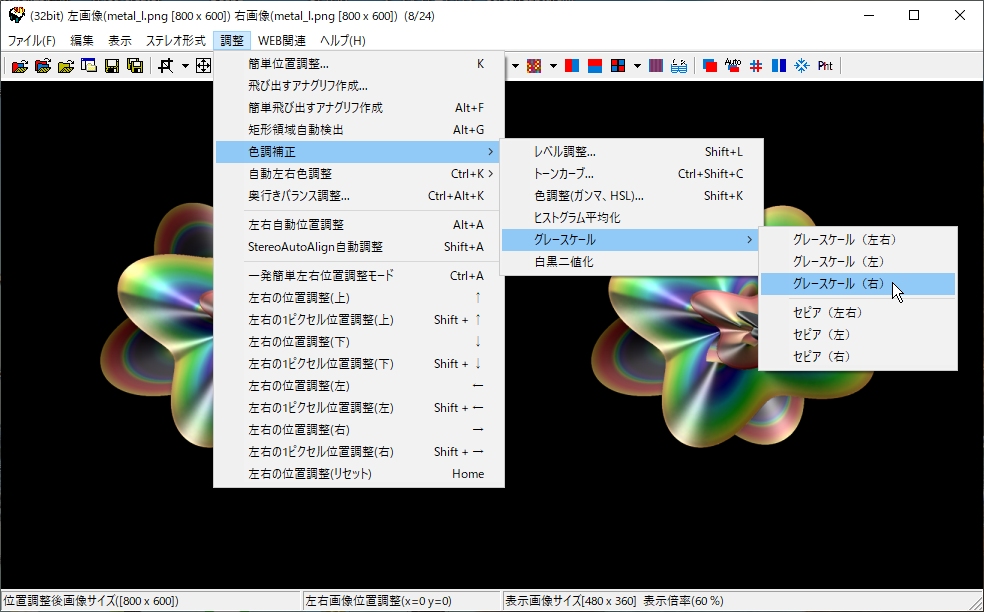Click the red-blue checkerboard toolbar icon
984x612 pixels.
pos(618,66)
